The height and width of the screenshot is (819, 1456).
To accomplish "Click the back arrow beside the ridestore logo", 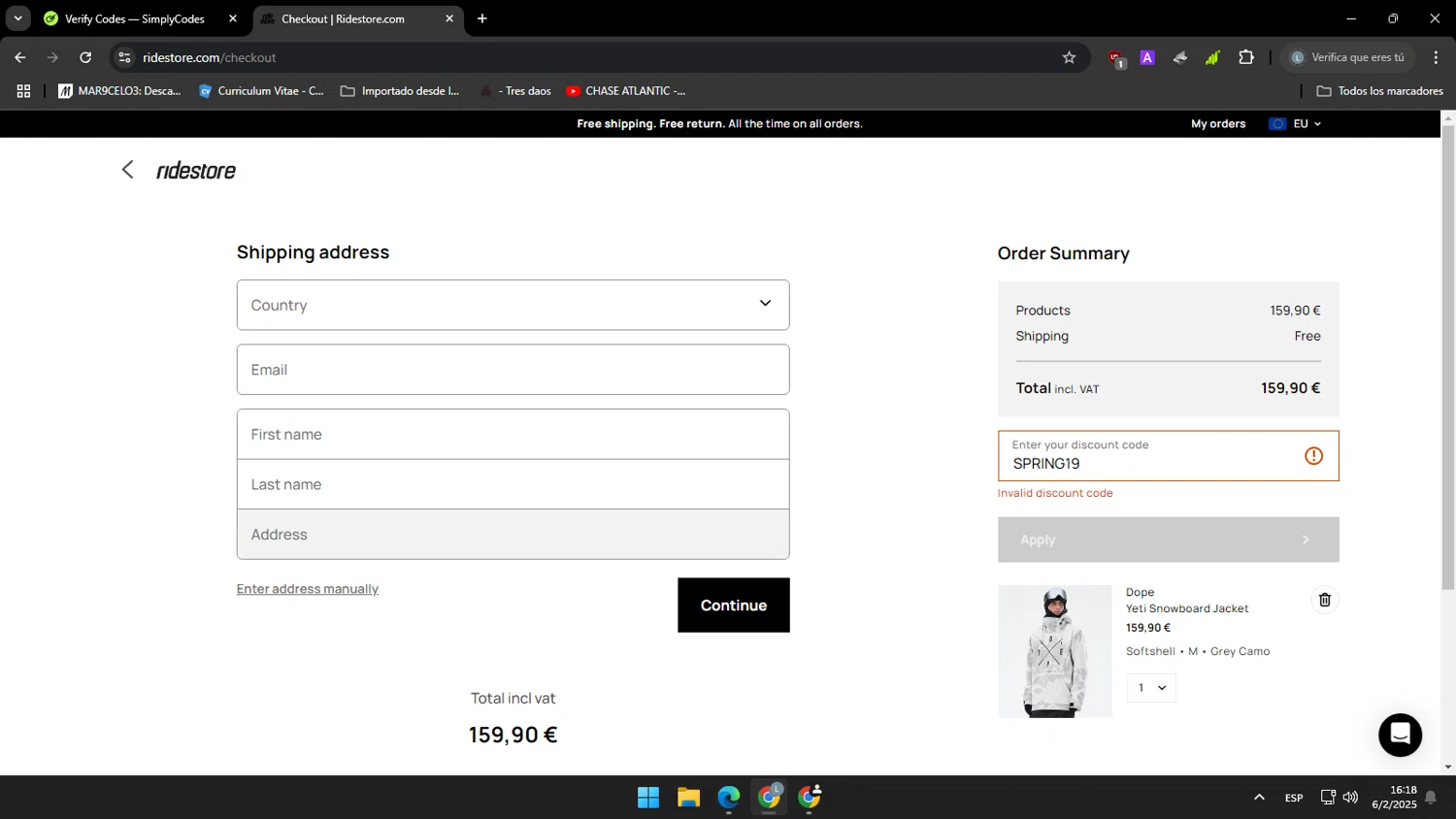I will [127, 170].
